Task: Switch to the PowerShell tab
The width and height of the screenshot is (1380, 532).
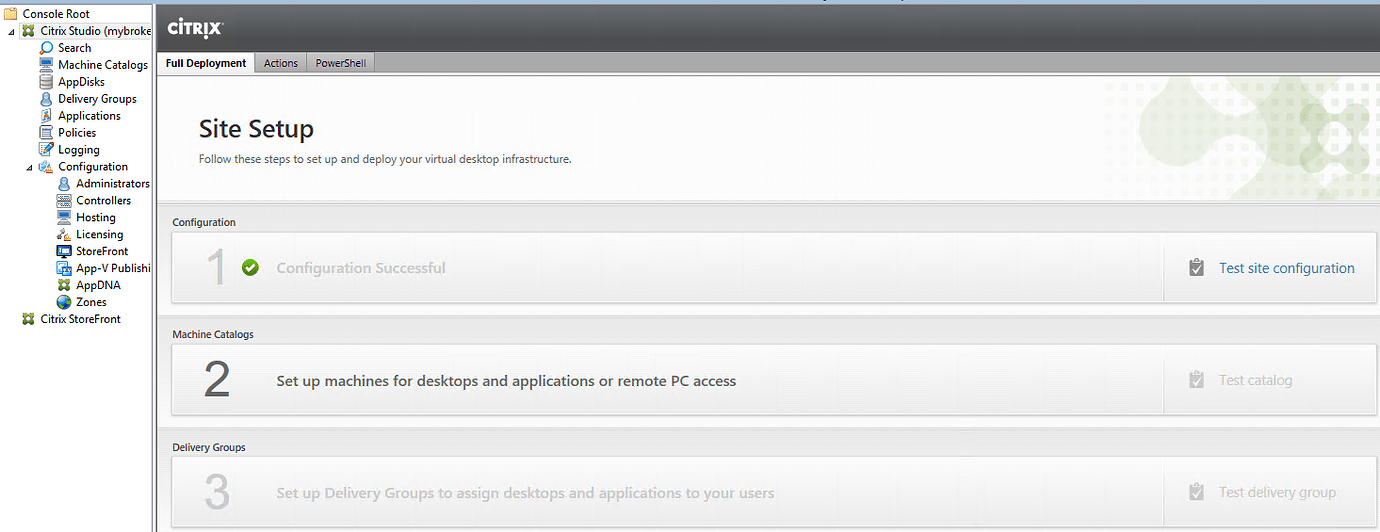Action: pyautogui.click(x=340, y=63)
